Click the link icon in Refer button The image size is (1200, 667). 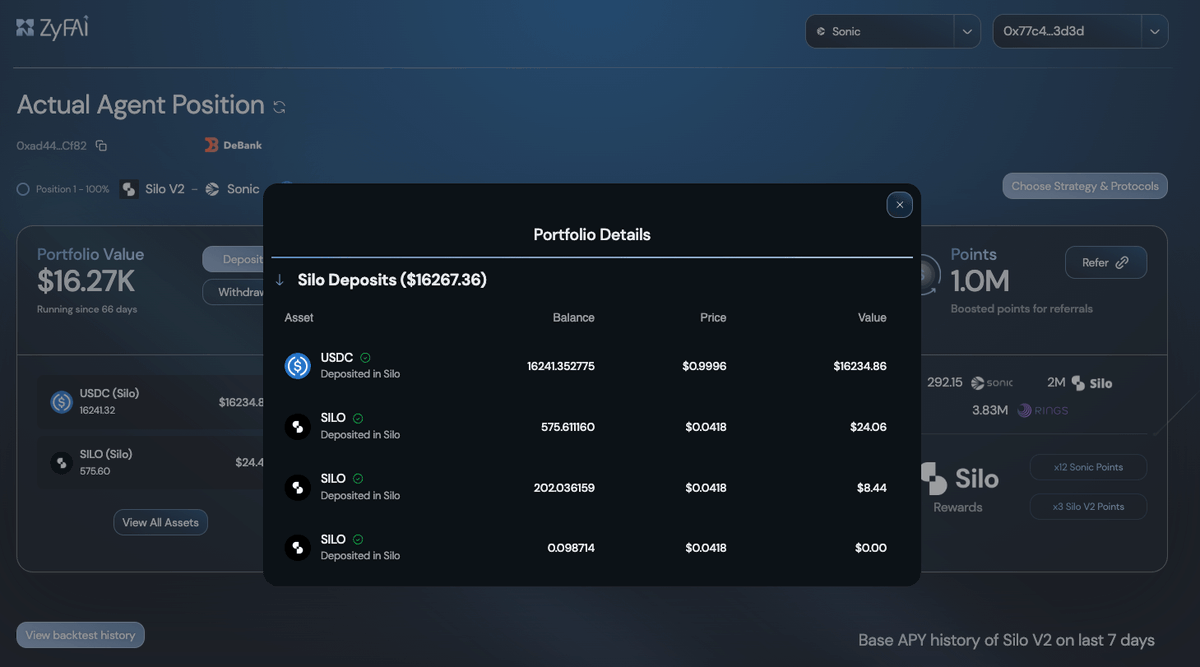pyautogui.click(x=1122, y=262)
